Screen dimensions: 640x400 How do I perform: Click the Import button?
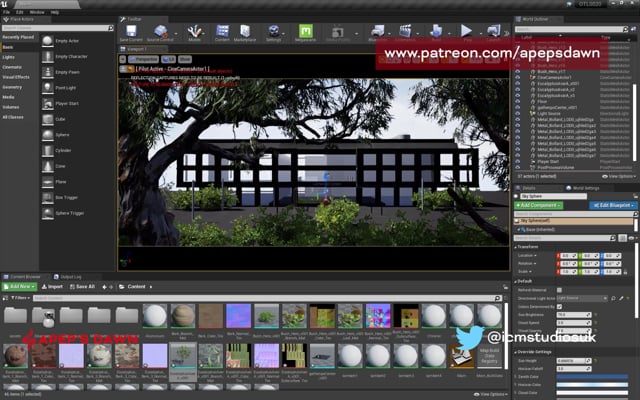click(52, 287)
